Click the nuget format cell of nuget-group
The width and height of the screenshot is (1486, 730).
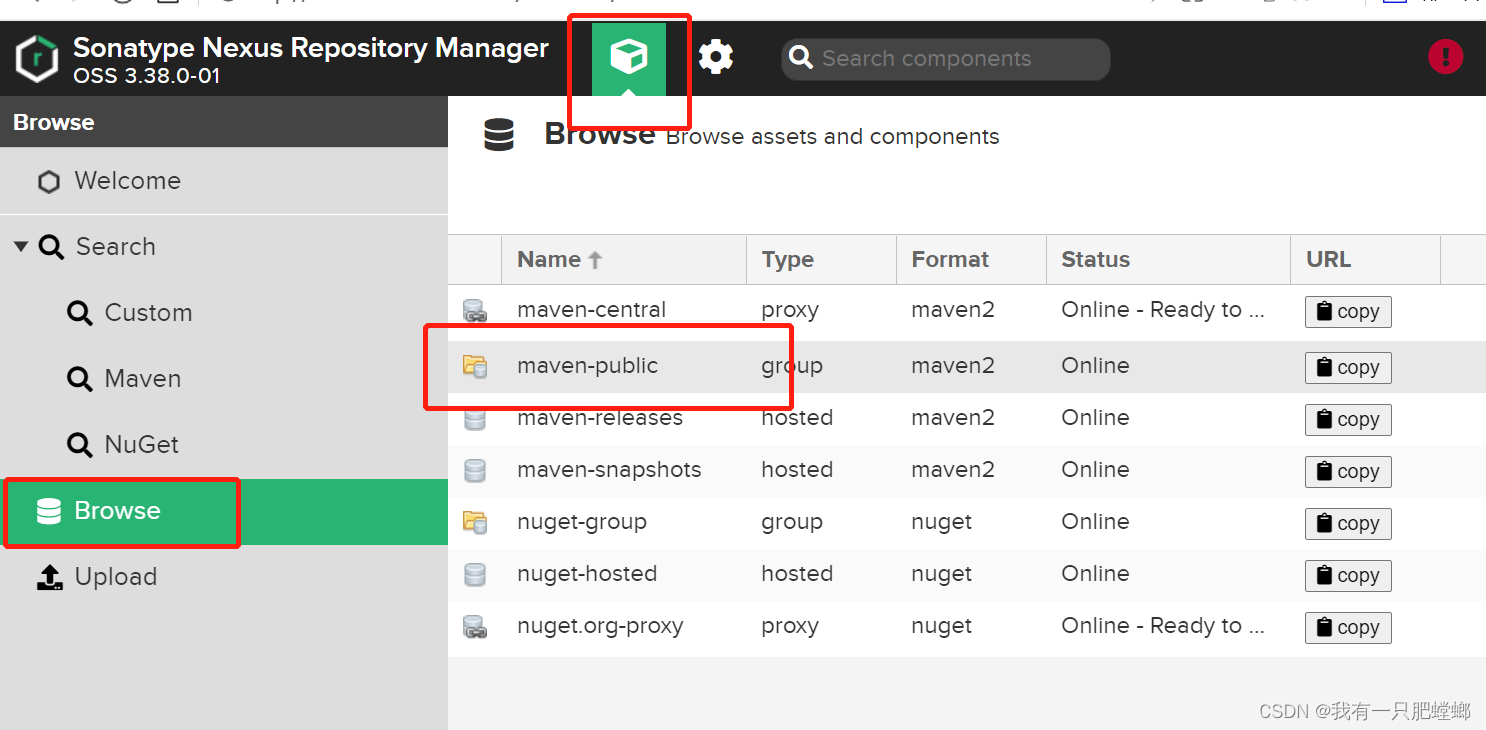pos(942,522)
